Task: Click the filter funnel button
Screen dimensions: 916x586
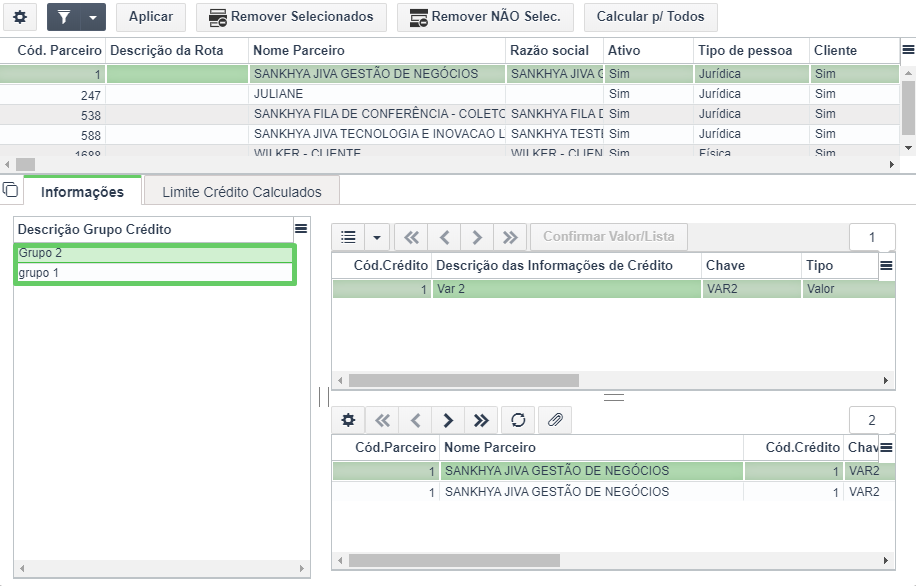Action: [64, 17]
